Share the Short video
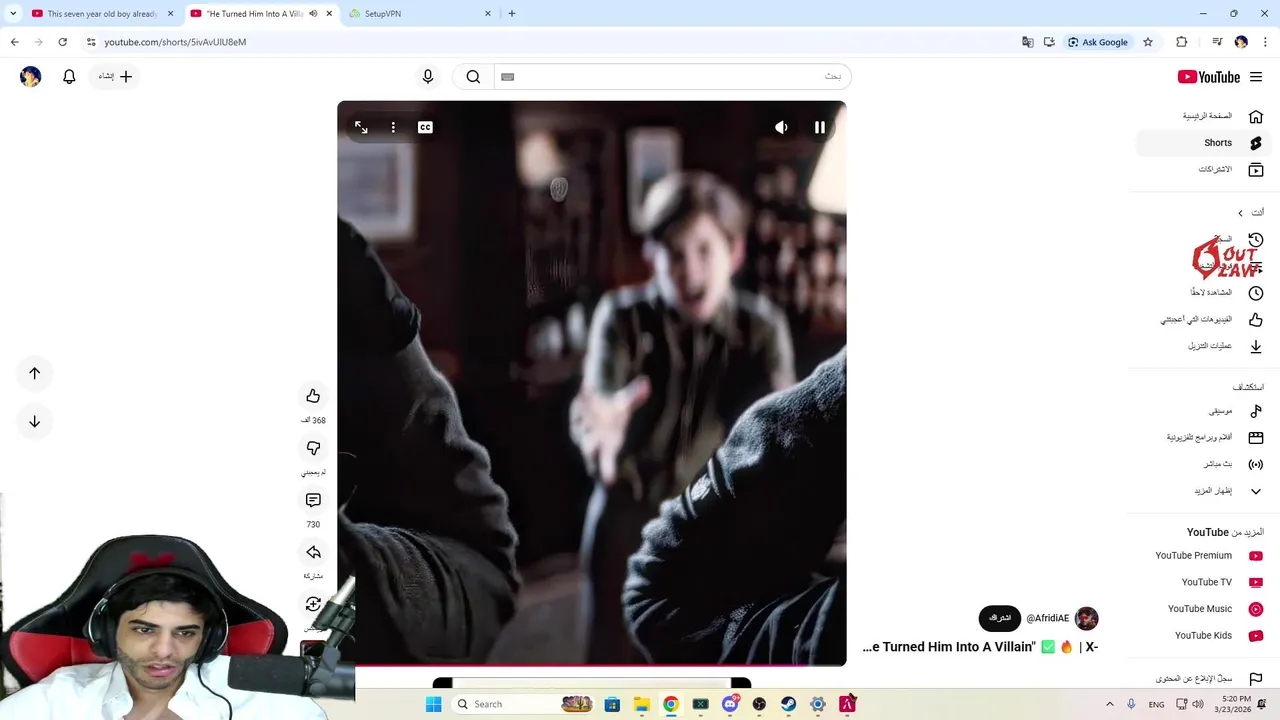 coord(313,552)
